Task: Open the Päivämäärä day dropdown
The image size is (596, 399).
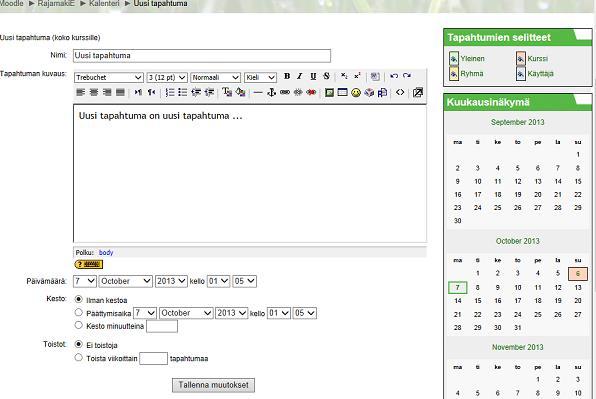Action: point(85,281)
